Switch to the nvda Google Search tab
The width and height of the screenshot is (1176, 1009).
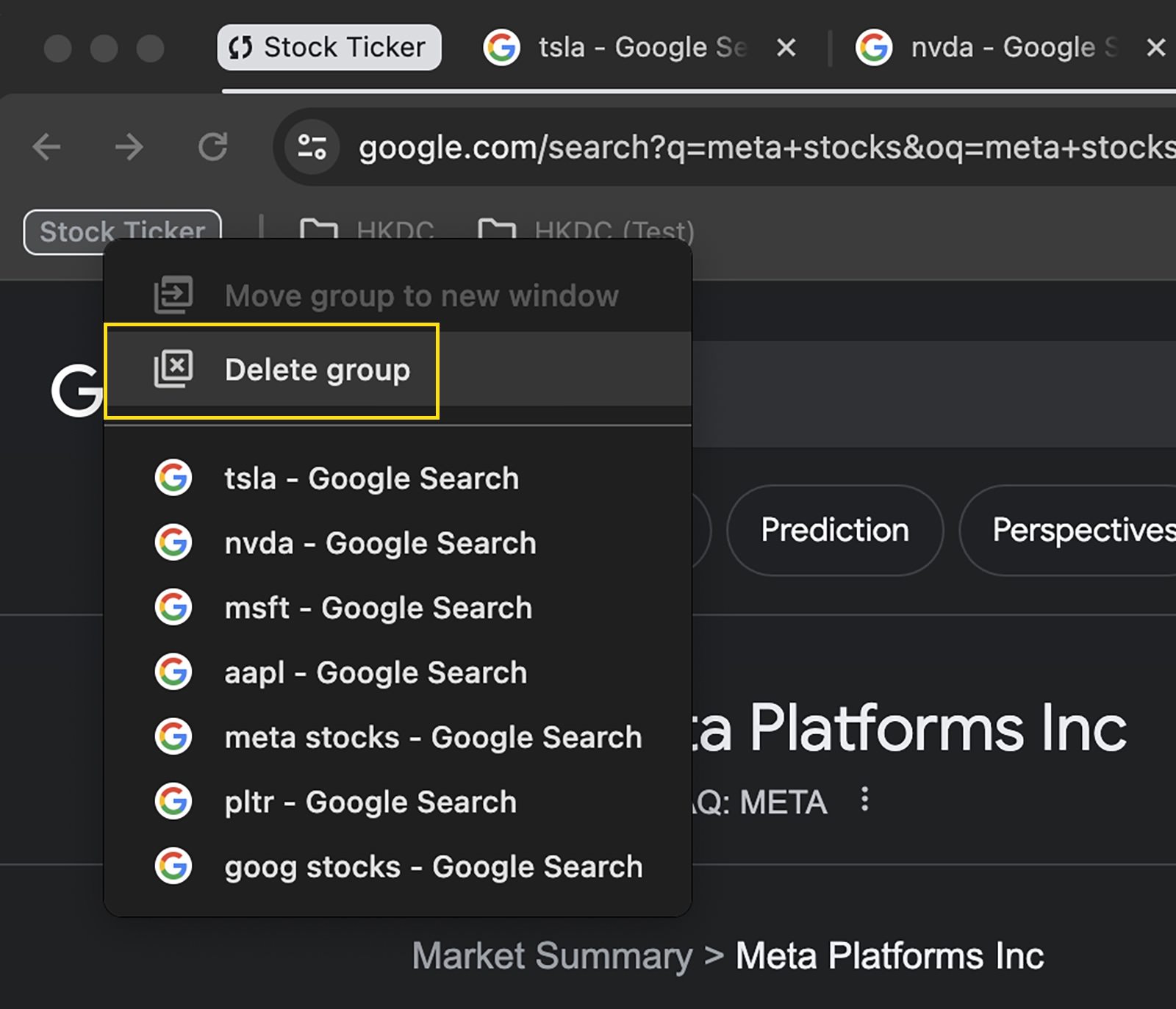[x=1014, y=48]
